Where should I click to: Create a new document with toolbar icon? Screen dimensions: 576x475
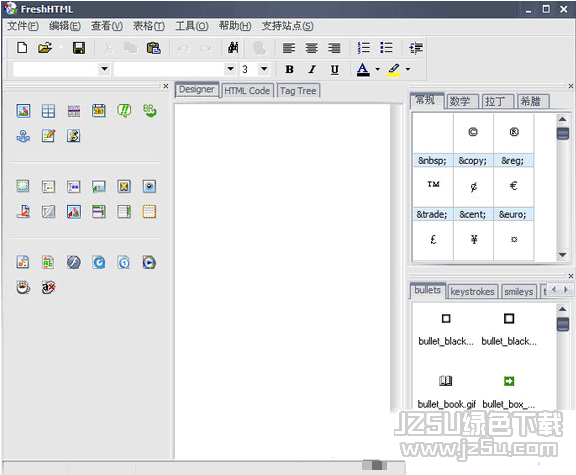[x=22, y=48]
